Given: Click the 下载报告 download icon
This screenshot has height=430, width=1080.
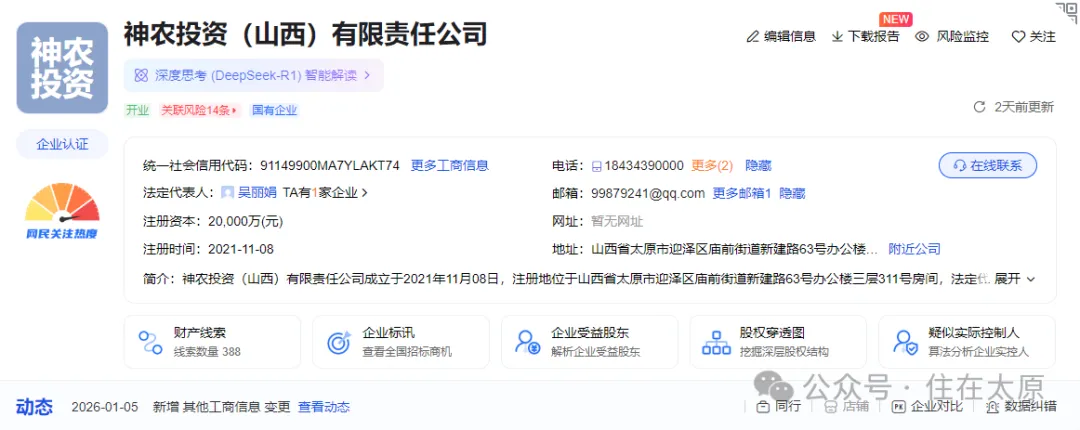Looking at the screenshot, I should tap(838, 37).
